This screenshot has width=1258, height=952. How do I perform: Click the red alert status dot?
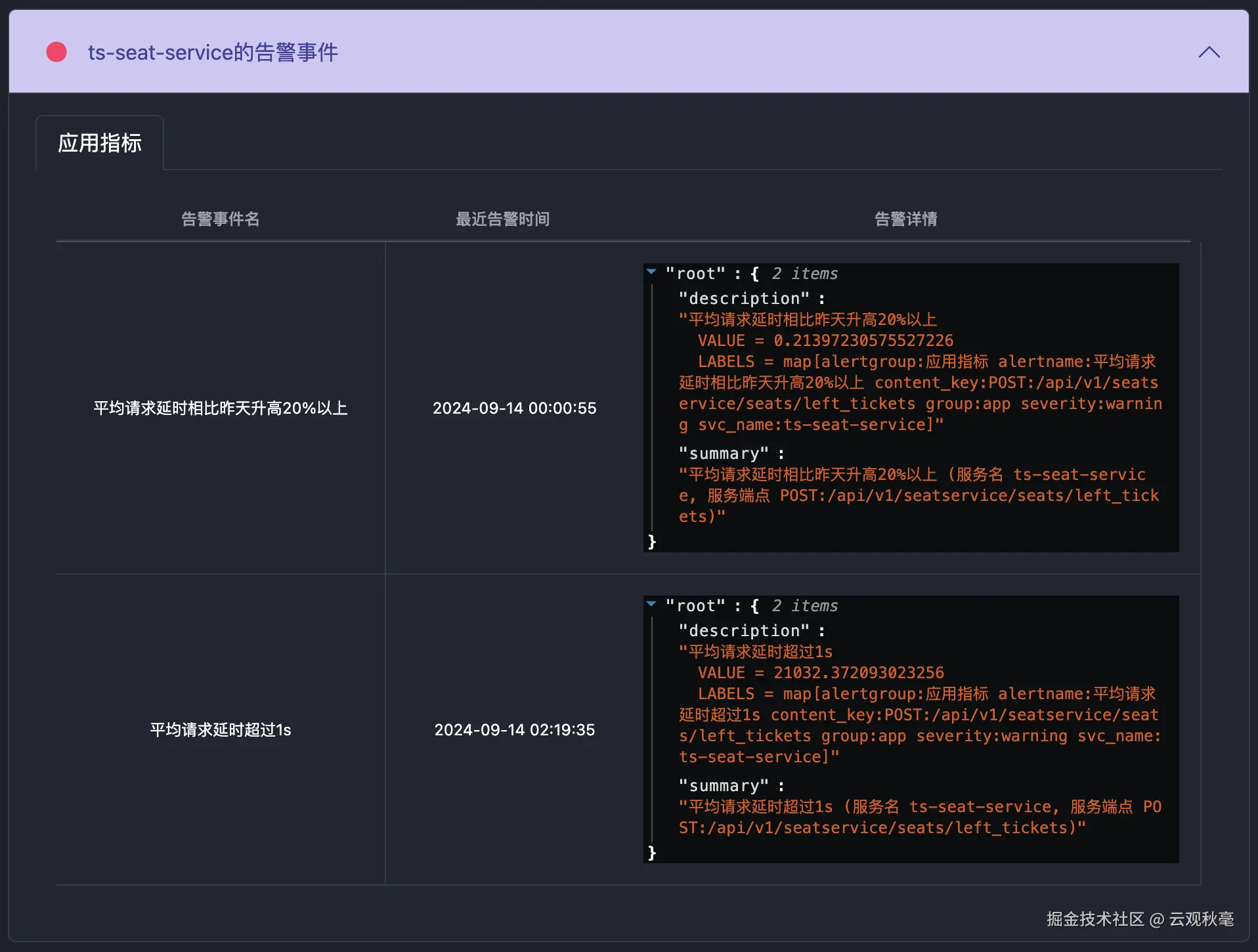click(x=56, y=52)
